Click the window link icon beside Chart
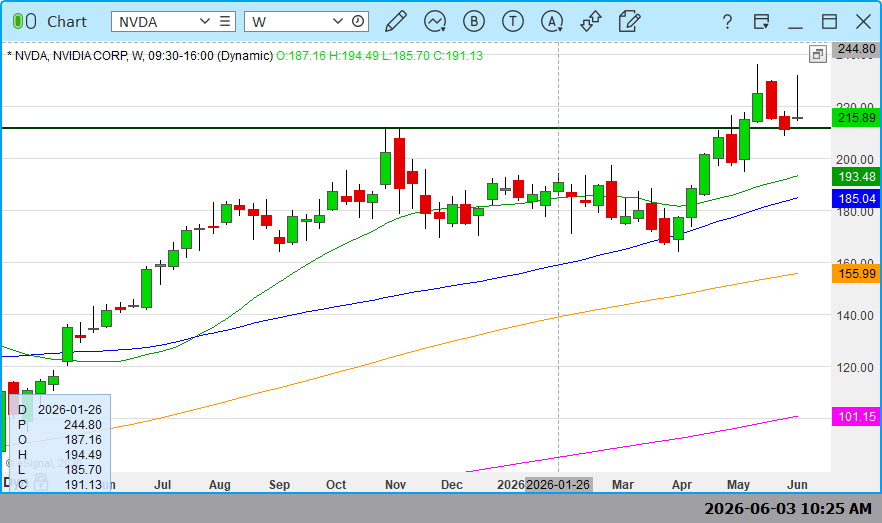The width and height of the screenshot is (882, 523). click(x=24, y=21)
